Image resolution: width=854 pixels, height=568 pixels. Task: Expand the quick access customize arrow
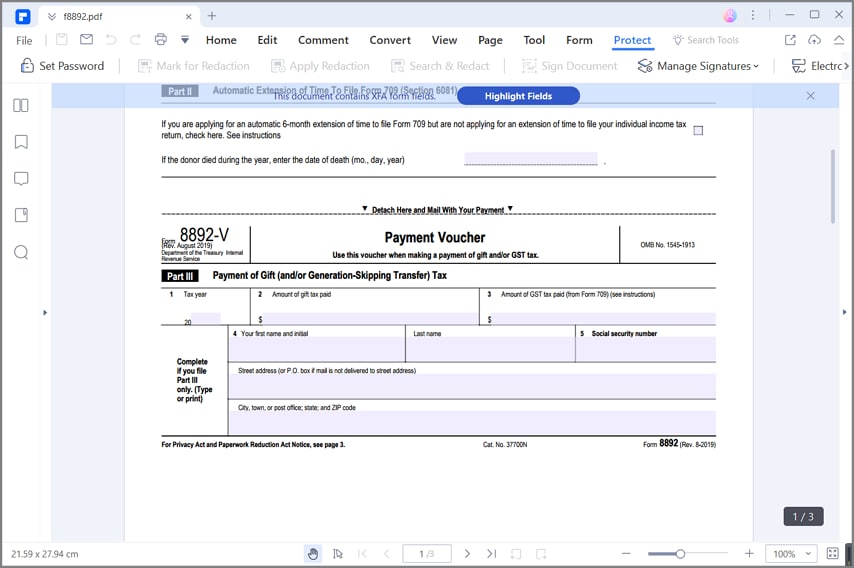click(185, 40)
